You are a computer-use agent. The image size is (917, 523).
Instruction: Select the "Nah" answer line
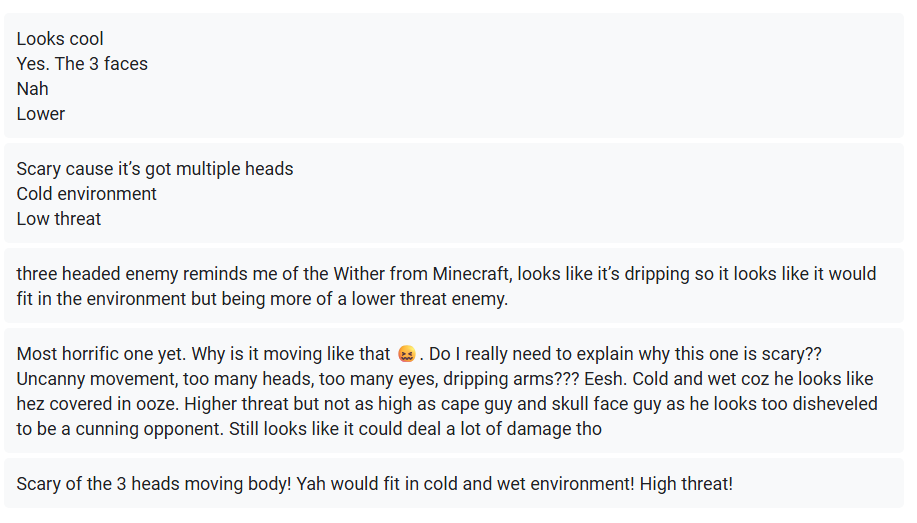point(32,89)
